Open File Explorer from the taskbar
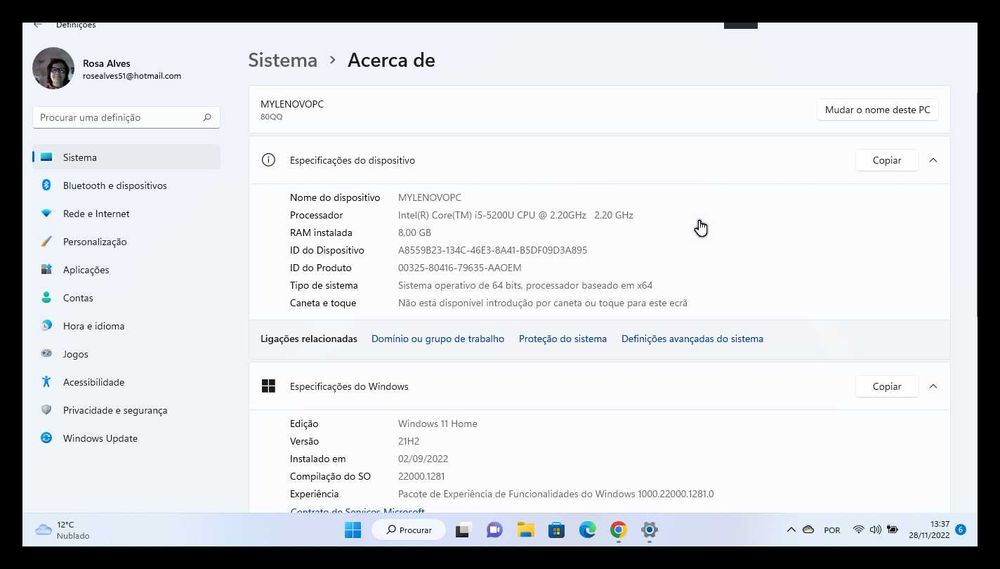1000x569 pixels. [x=525, y=529]
